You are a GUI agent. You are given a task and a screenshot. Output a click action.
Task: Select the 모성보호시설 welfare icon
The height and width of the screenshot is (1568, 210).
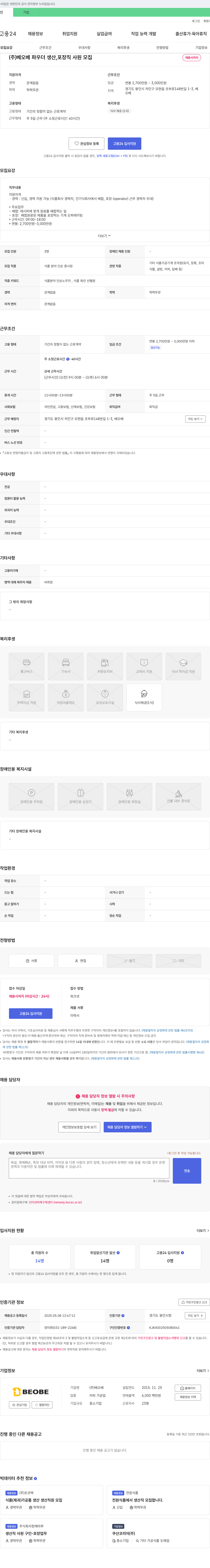[105, 698]
